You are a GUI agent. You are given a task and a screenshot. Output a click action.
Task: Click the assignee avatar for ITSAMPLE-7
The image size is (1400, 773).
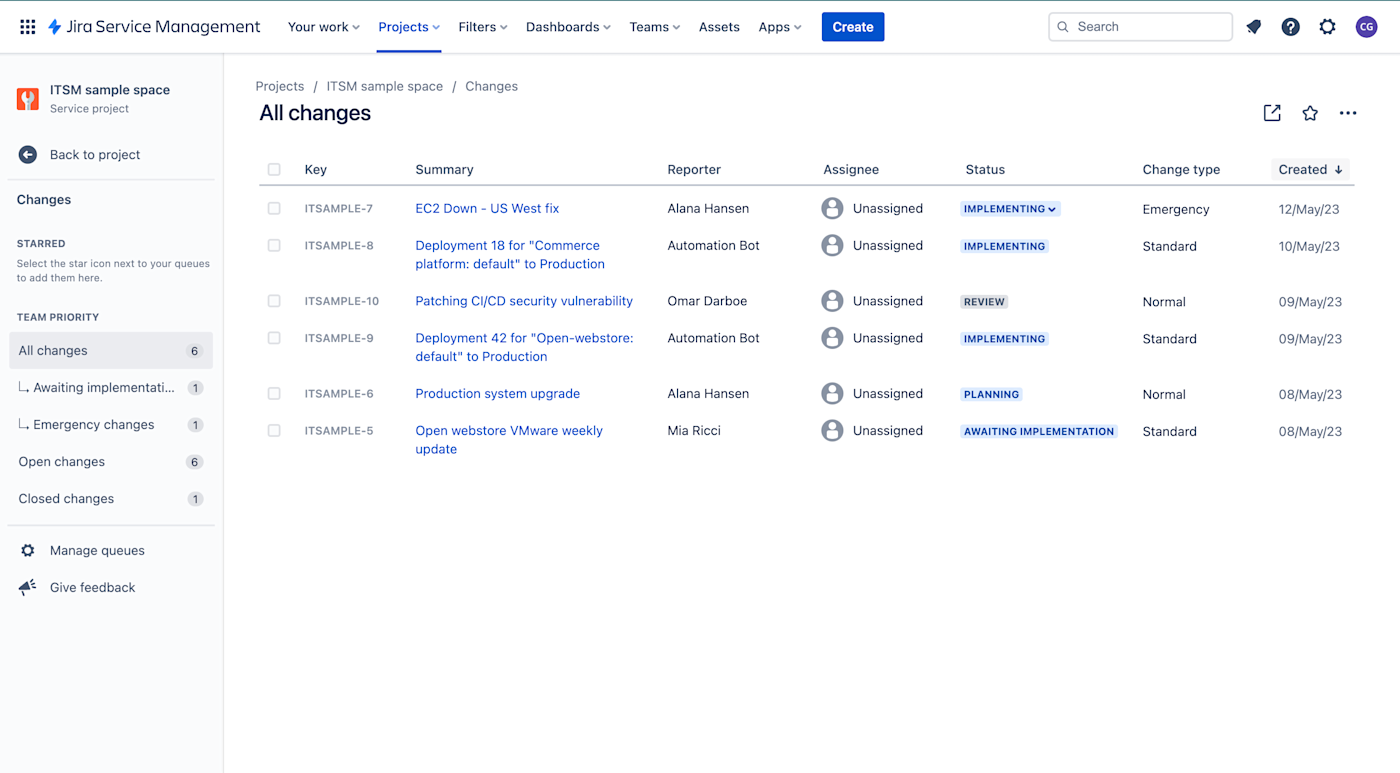click(832, 208)
